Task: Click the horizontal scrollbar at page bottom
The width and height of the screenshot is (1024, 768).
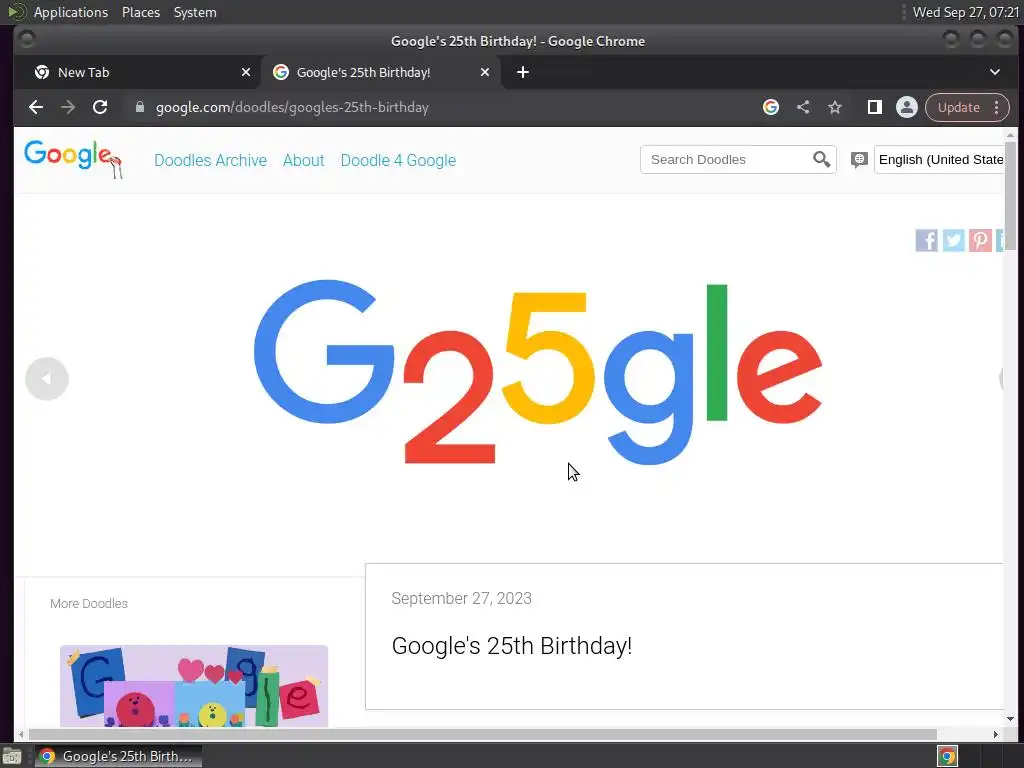Action: pos(483,734)
